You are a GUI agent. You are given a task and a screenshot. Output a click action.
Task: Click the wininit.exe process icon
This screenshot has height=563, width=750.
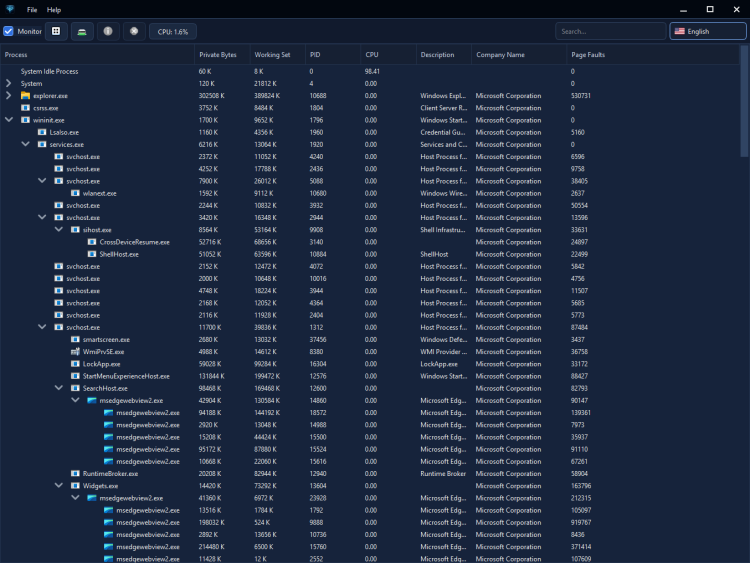(25, 120)
